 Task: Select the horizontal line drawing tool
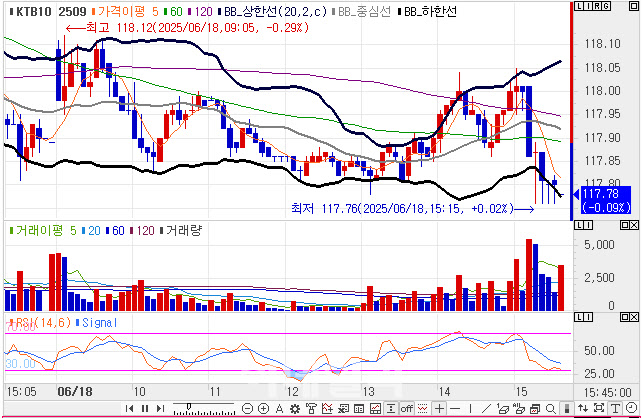(455, 408)
